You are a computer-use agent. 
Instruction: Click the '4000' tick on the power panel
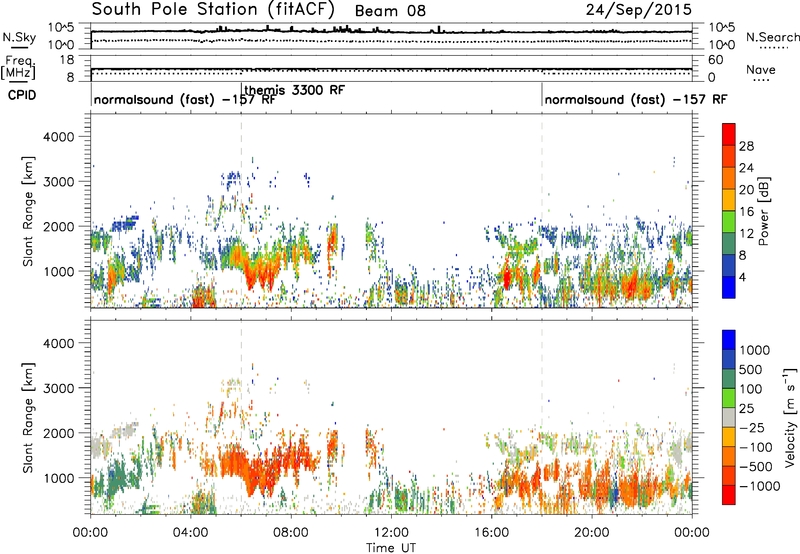[x=58, y=137]
